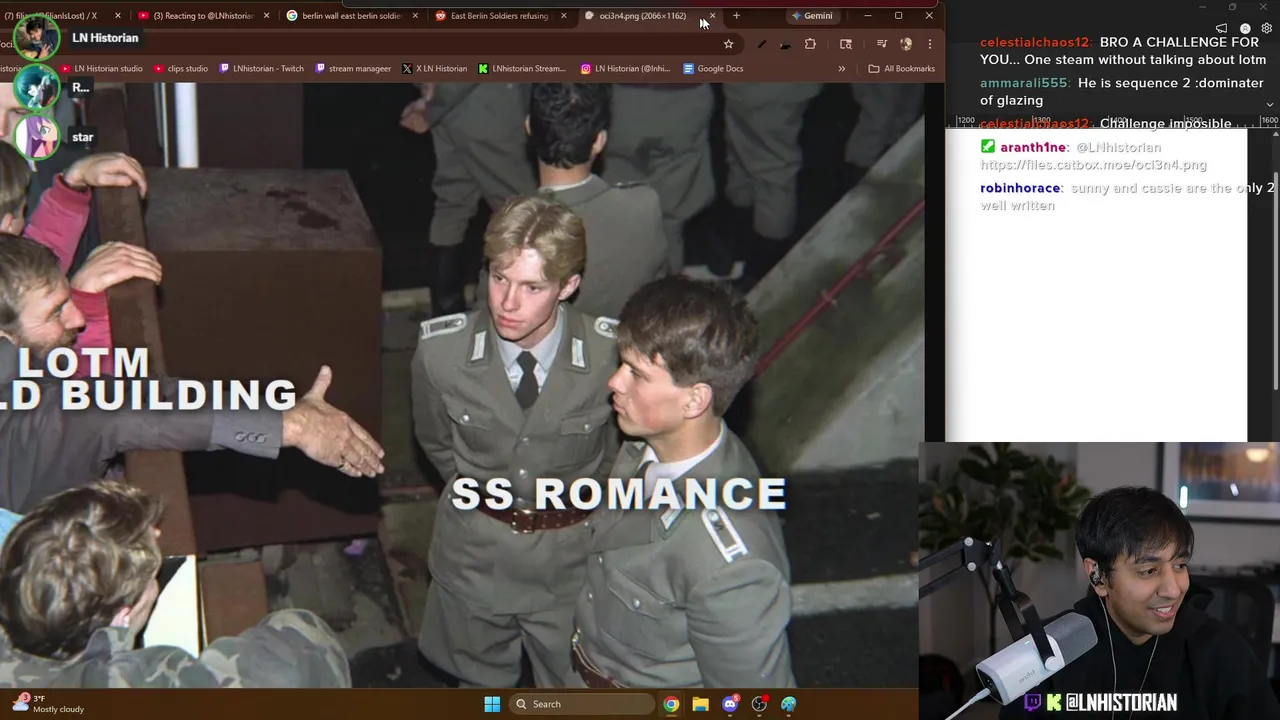Viewport: 1280px width, 720px height.
Task: Click the displayed soldiers image
Action: [460, 385]
